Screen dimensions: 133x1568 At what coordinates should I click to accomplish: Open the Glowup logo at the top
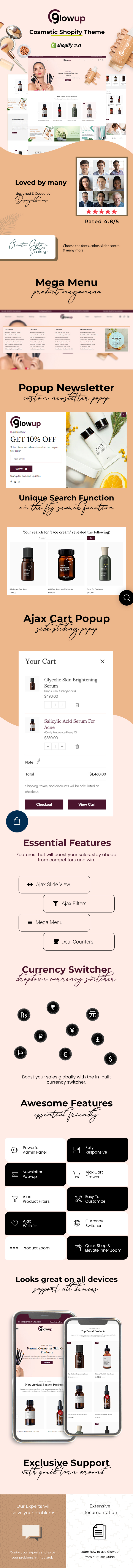pos(66,18)
